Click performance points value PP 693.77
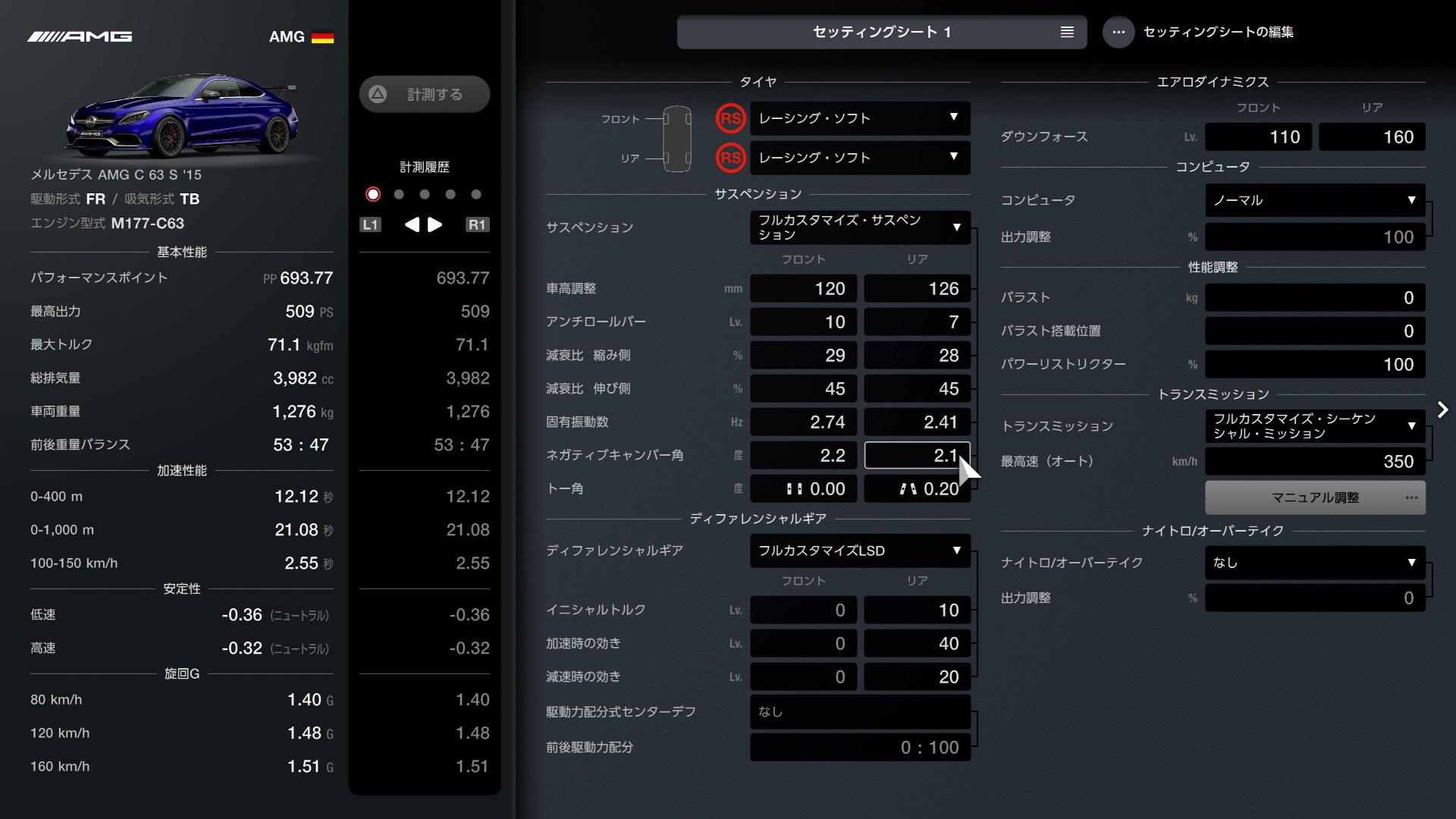Viewport: 1456px width, 819px height. [298, 278]
